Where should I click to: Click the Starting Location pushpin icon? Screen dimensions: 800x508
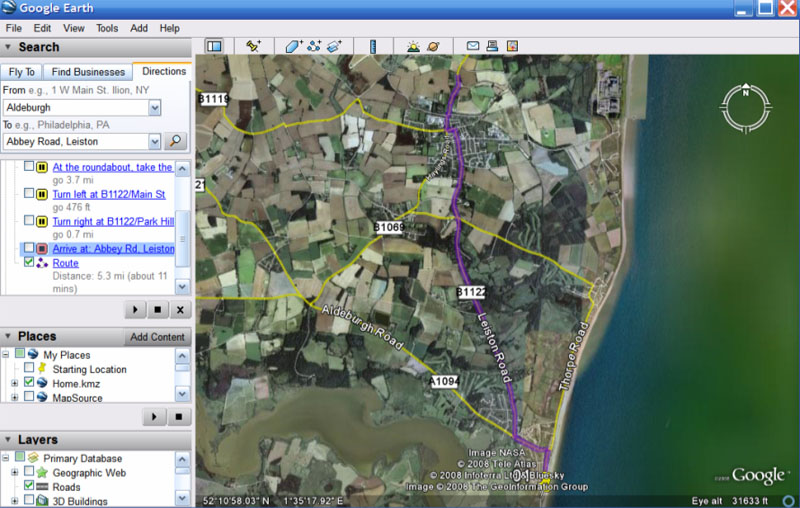coord(42,368)
